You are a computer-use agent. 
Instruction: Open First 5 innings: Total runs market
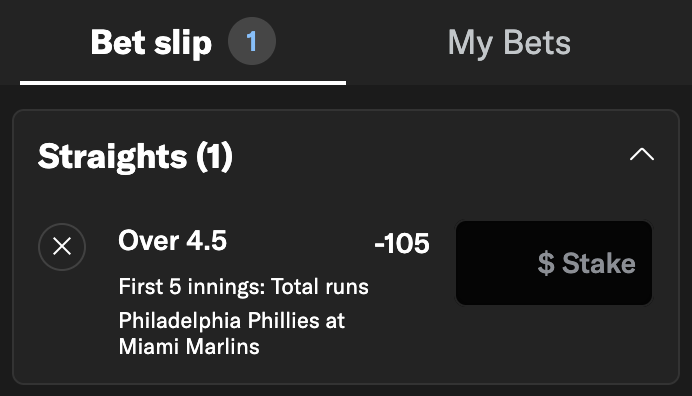[244, 287]
